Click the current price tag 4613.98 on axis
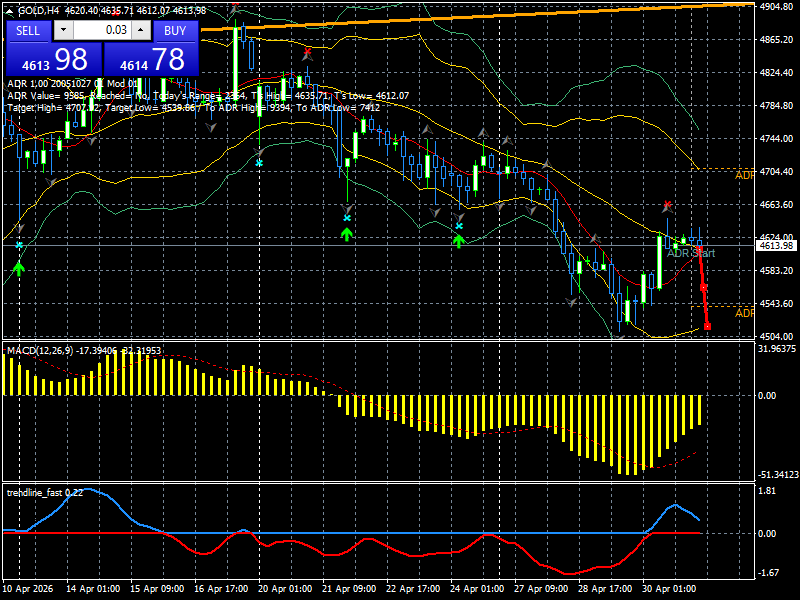The width and height of the screenshot is (800, 600). click(x=776, y=246)
